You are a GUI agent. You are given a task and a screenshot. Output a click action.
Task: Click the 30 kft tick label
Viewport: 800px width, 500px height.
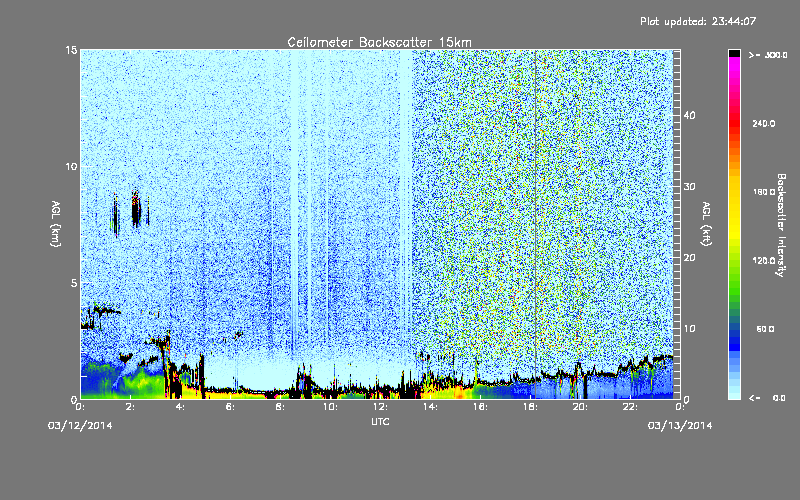point(689,187)
